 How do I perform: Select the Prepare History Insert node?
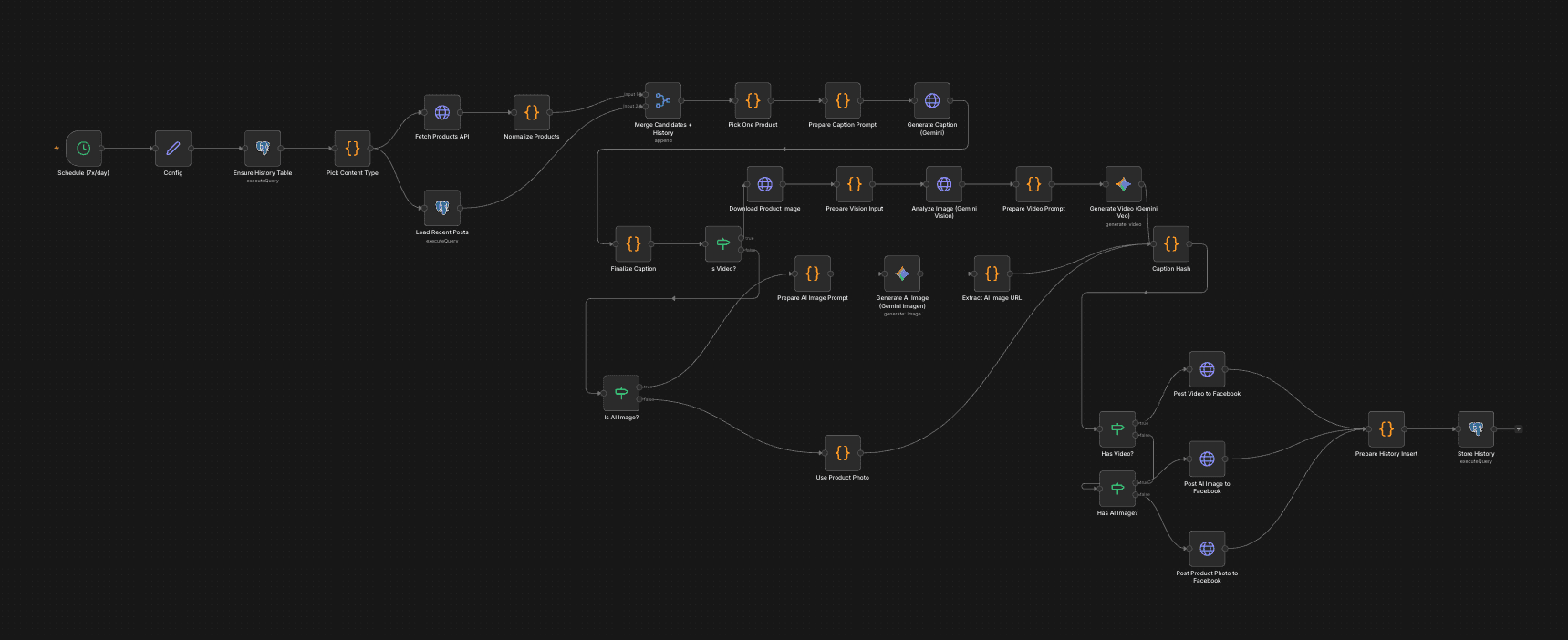click(1386, 429)
